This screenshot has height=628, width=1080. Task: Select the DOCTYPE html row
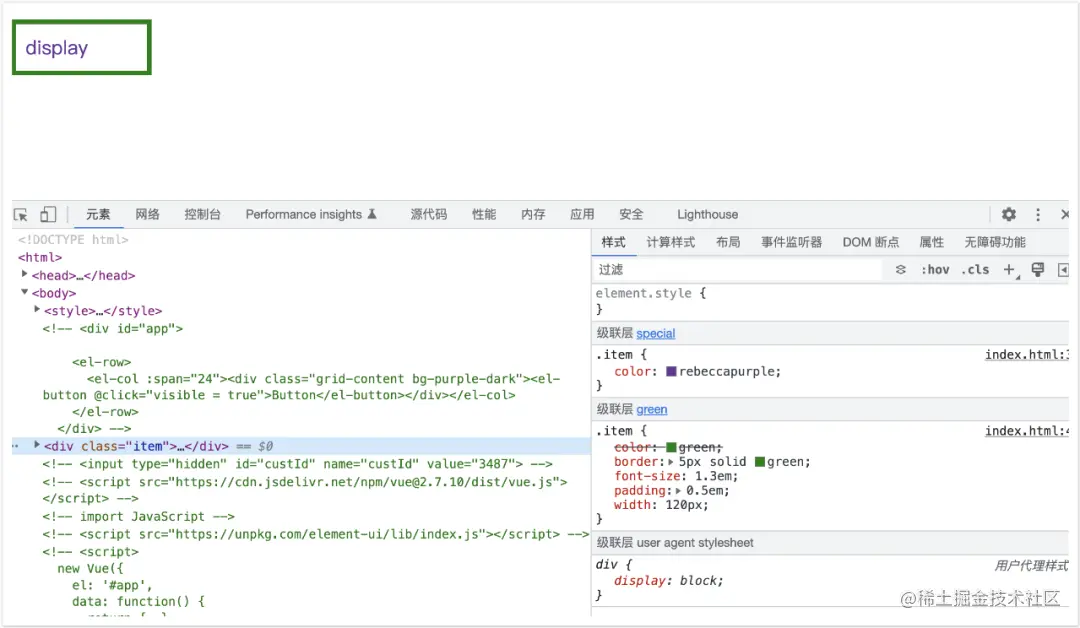[x=73, y=240]
